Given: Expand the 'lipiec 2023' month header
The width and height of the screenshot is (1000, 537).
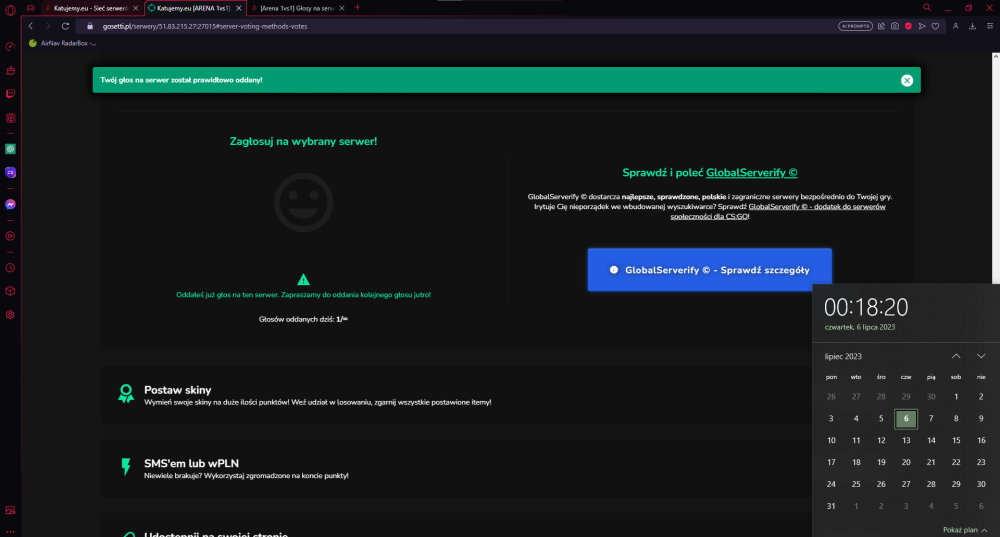Looking at the screenshot, I should 843,357.
